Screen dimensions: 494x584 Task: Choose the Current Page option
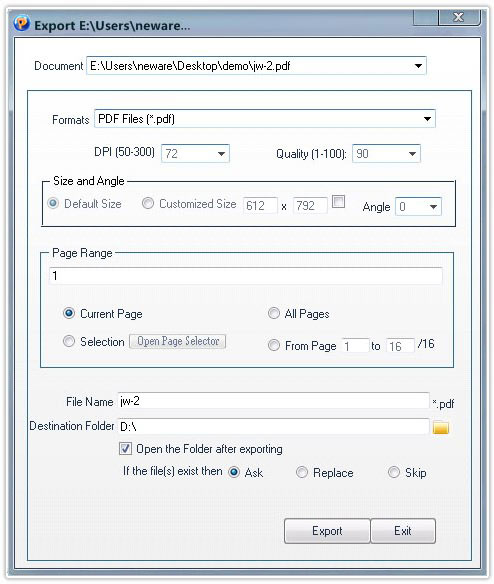[69, 313]
